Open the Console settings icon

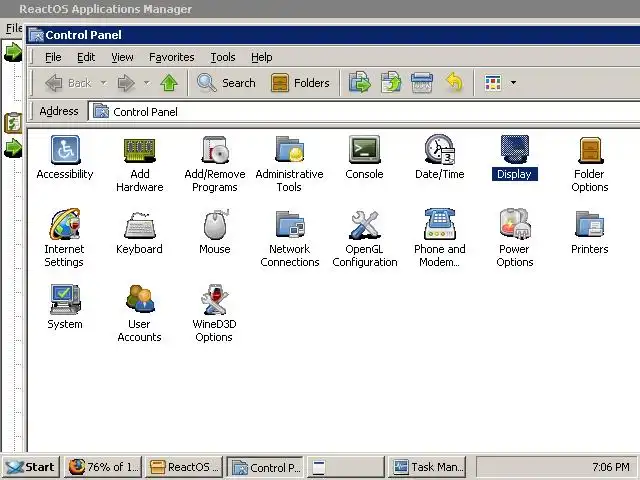pyautogui.click(x=364, y=158)
